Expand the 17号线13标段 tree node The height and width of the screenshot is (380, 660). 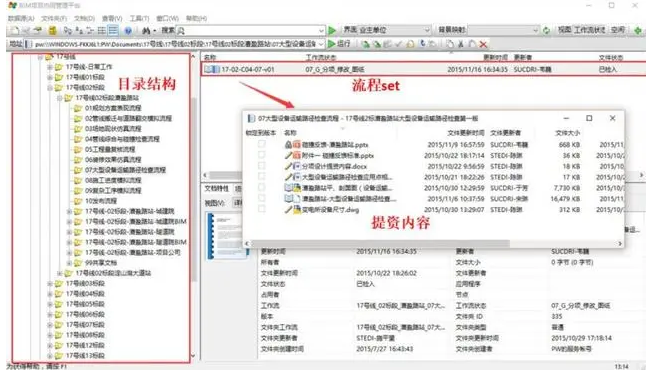click(x=50, y=356)
